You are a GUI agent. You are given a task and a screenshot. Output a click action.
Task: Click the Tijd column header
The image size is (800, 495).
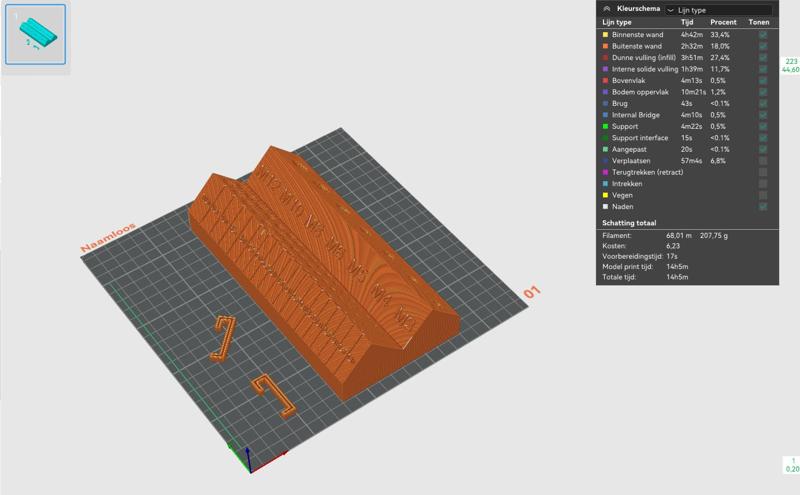[x=687, y=22]
